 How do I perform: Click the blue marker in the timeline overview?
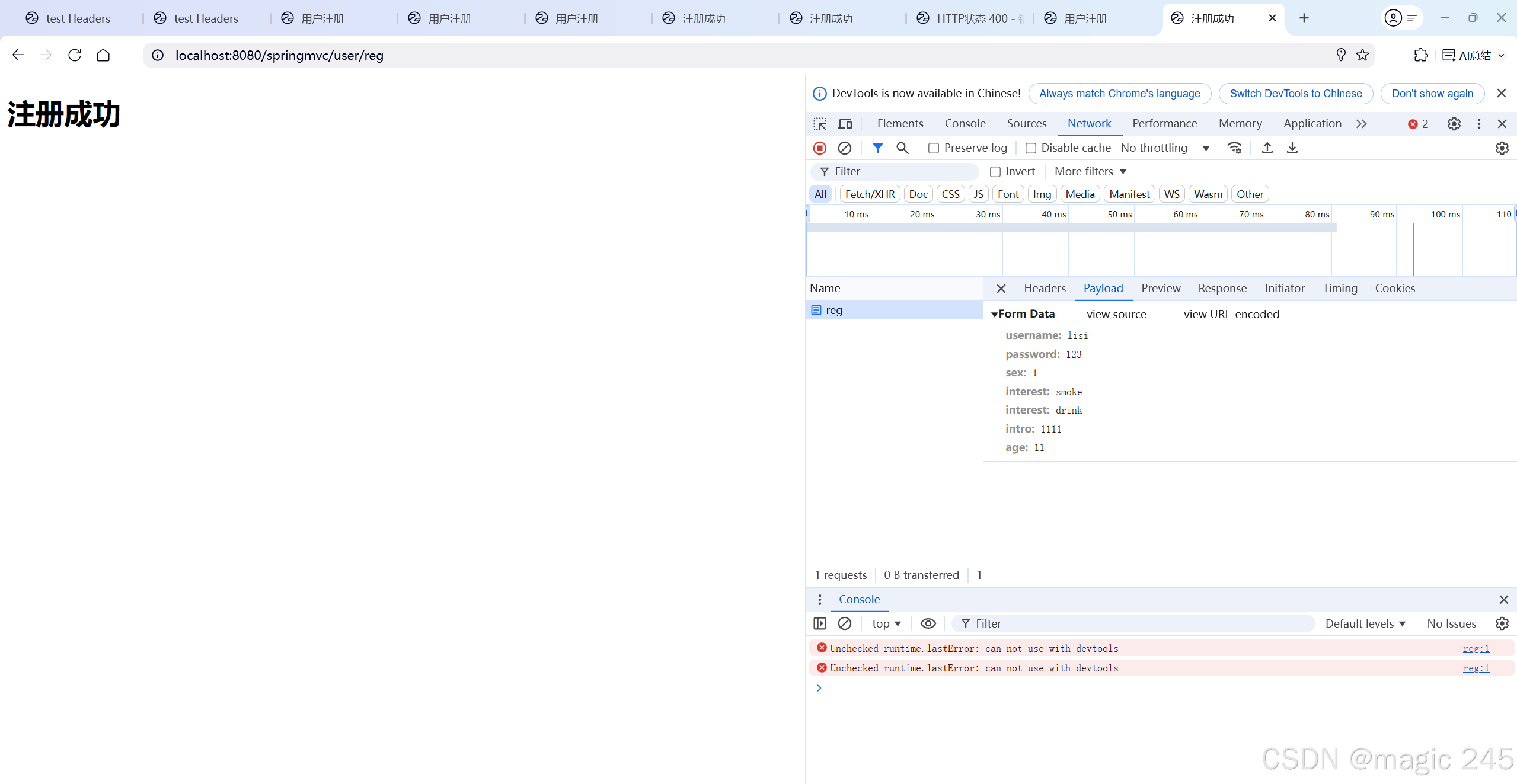[1414, 249]
